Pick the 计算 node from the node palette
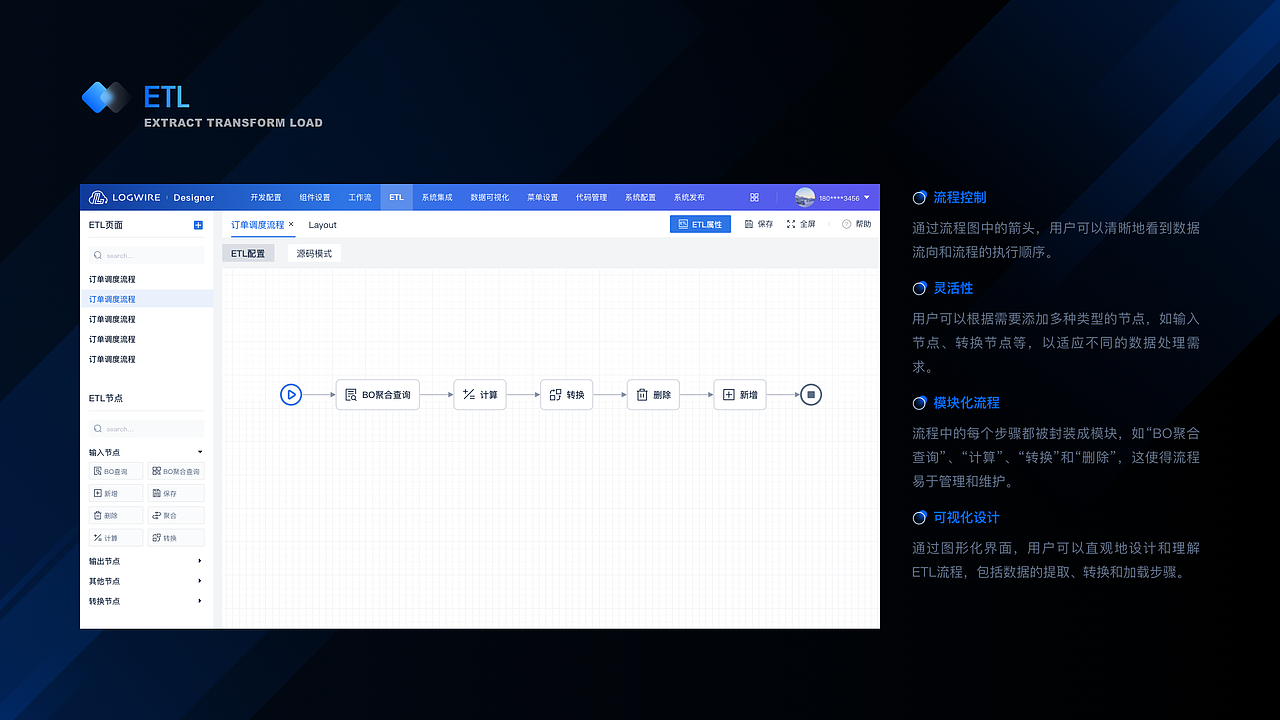The image size is (1280, 720). point(116,538)
